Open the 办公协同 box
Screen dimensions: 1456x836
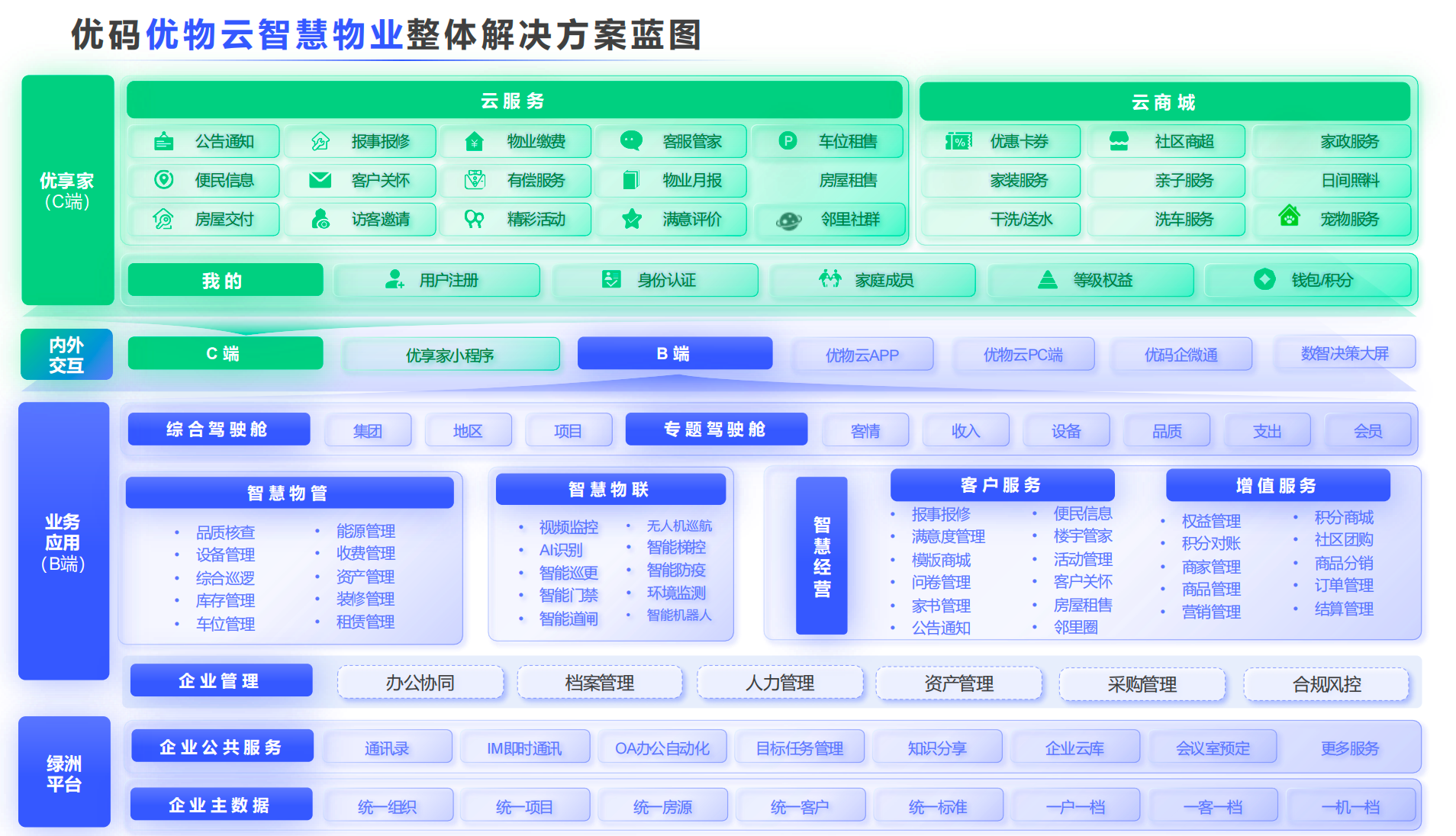421,683
